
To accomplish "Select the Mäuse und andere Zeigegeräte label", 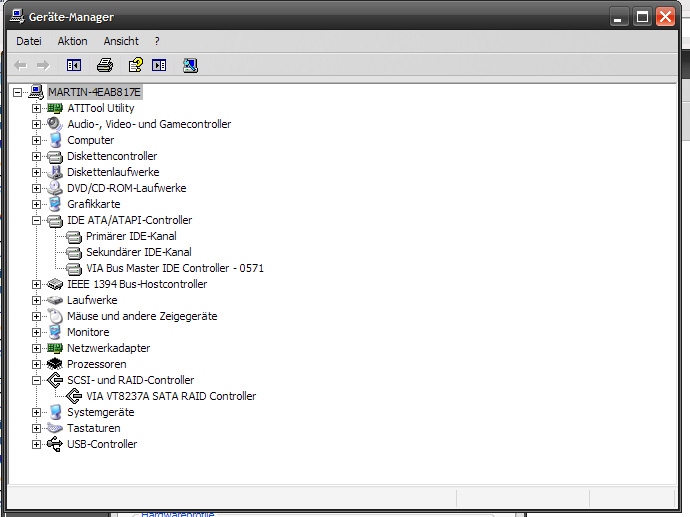I will [142, 316].
